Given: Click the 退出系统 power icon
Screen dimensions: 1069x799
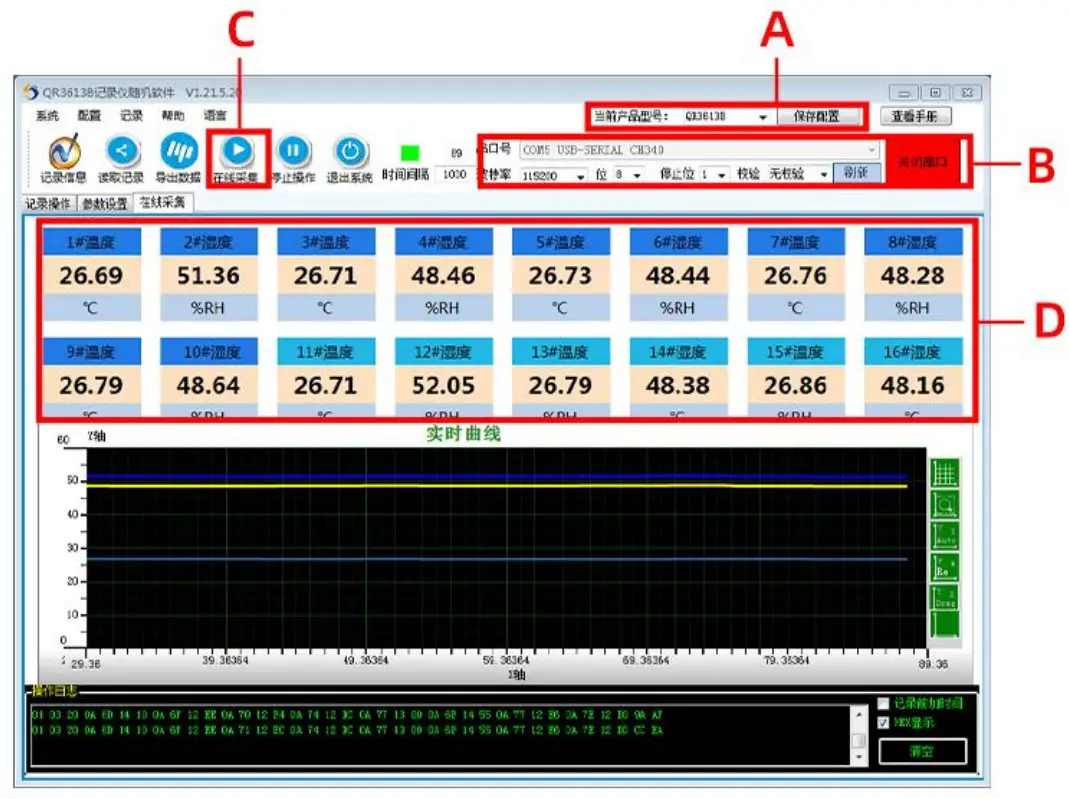Looking at the screenshot, I should (x=350, y=151).
